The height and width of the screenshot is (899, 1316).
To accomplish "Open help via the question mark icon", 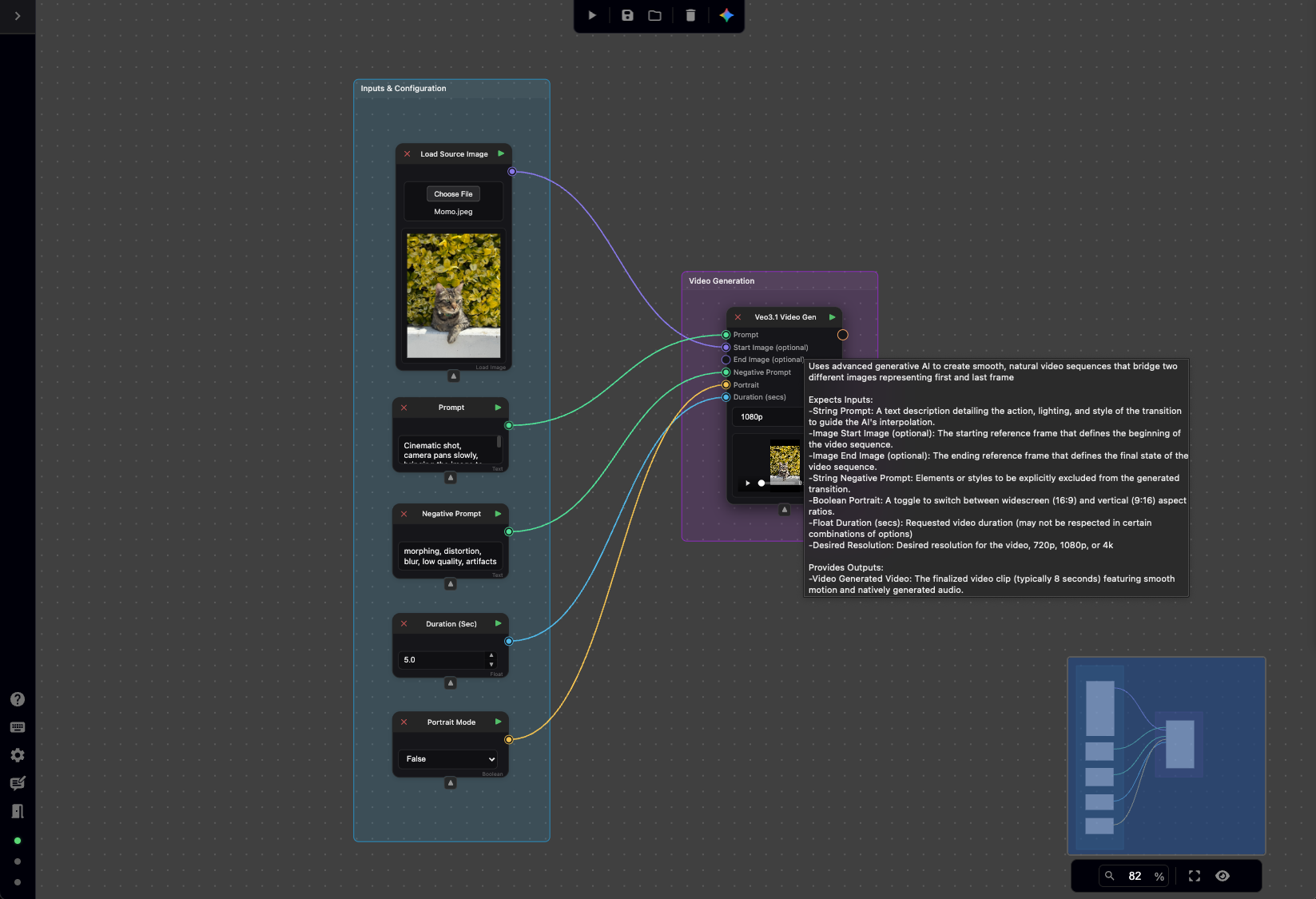I will click(x=17, y=698).
